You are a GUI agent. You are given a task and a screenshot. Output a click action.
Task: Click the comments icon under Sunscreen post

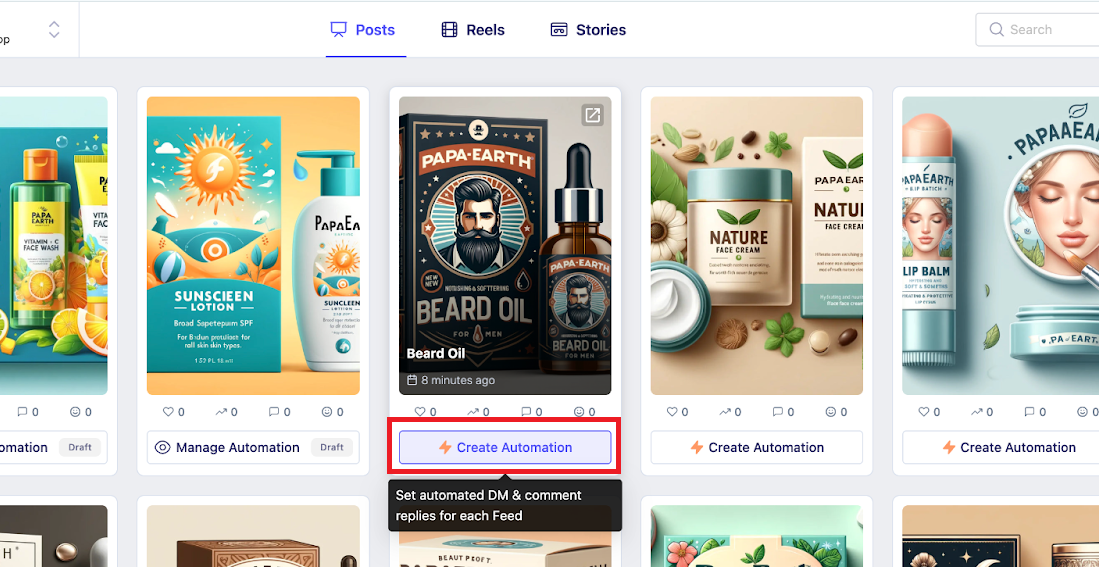tap(274, 412)
